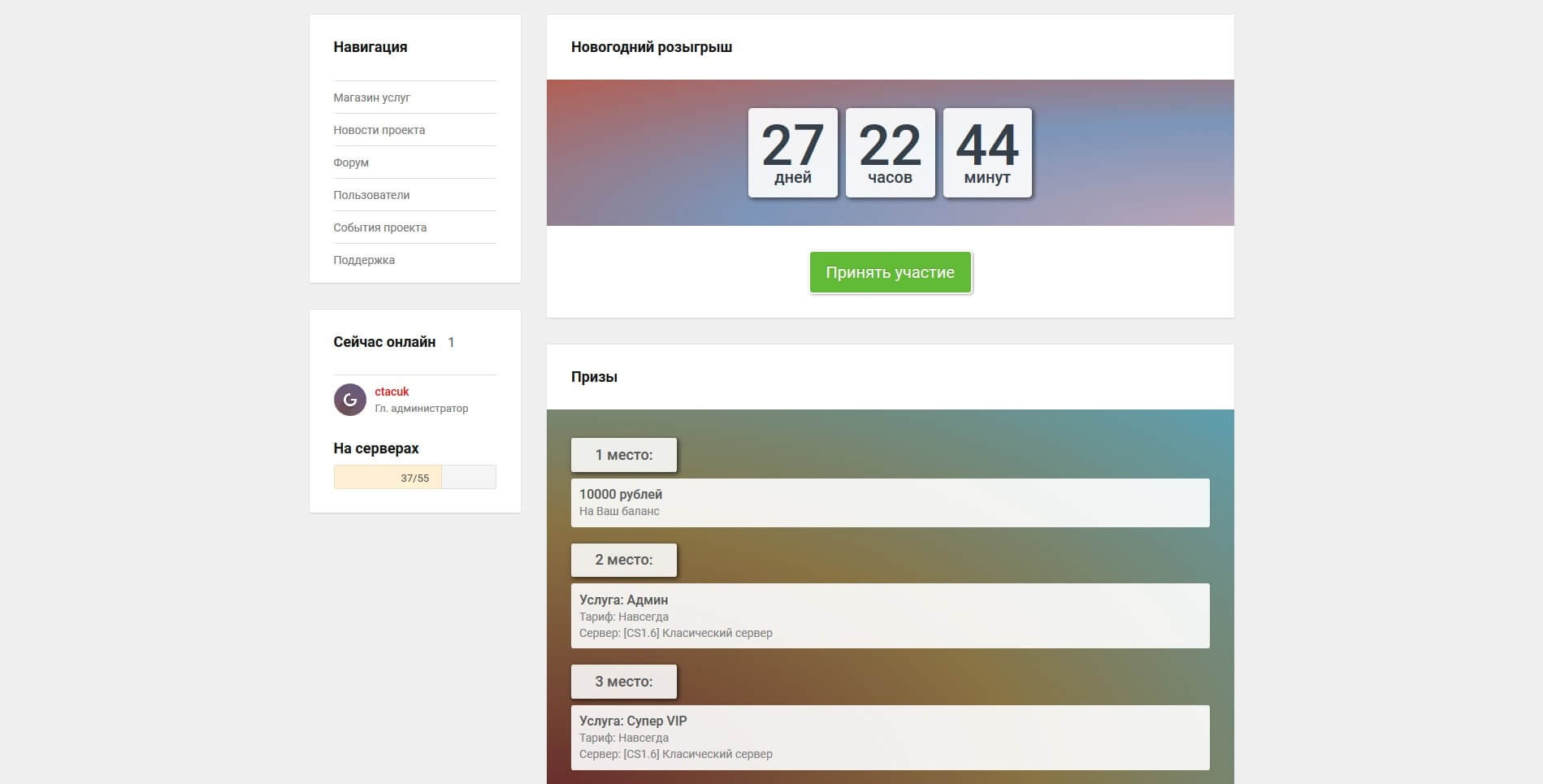This screenshot has width=1543, height=784.
Task: Go to Новости проекта page
Action: pos(379,130)
